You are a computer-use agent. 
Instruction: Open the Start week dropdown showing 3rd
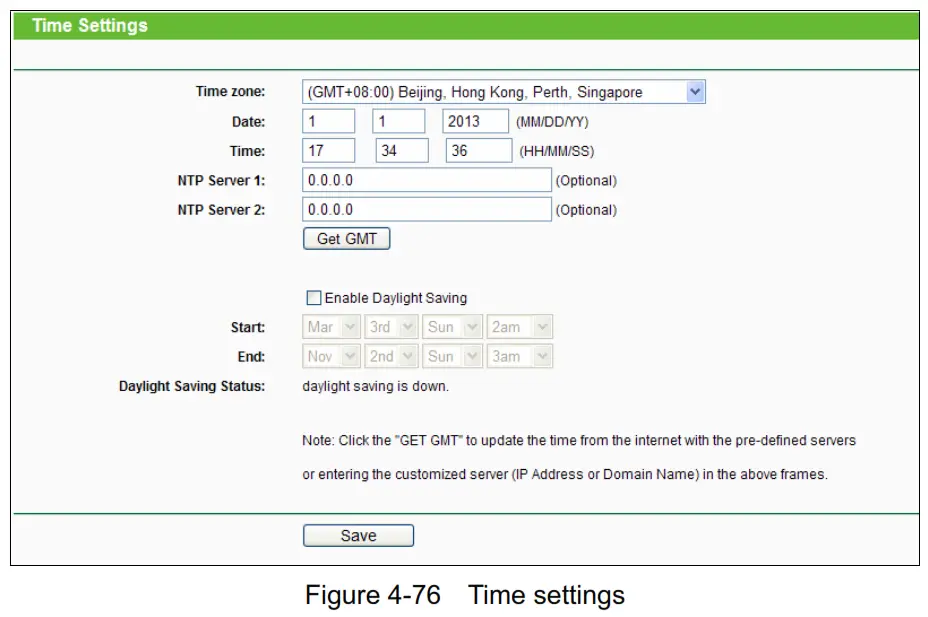(x=391, y=326)
